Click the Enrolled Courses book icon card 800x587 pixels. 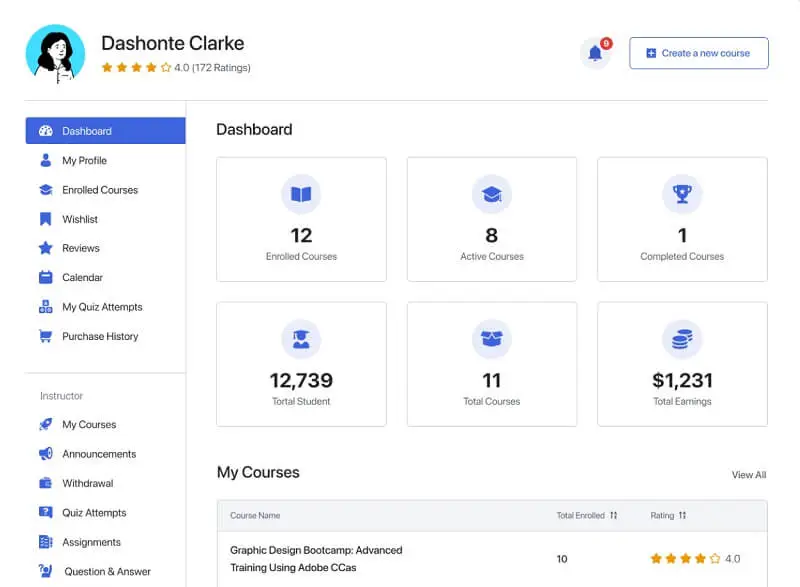(301, 195)
